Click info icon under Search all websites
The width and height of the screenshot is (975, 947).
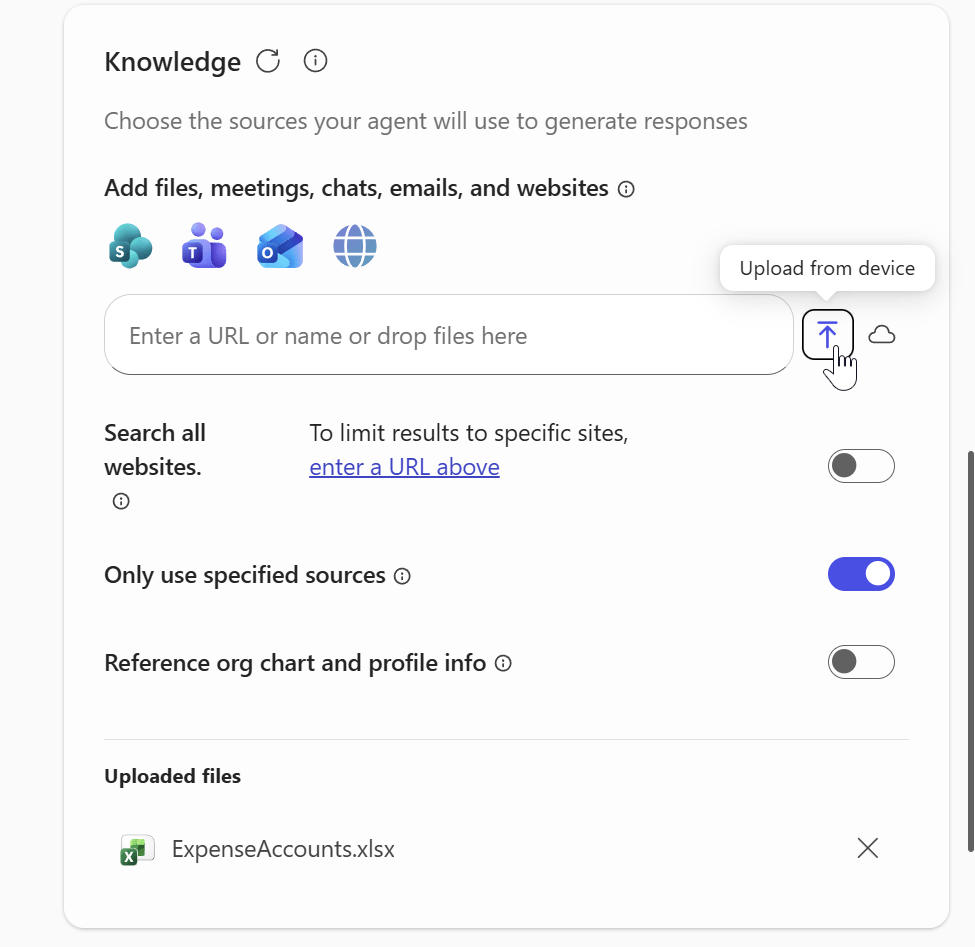120,501
